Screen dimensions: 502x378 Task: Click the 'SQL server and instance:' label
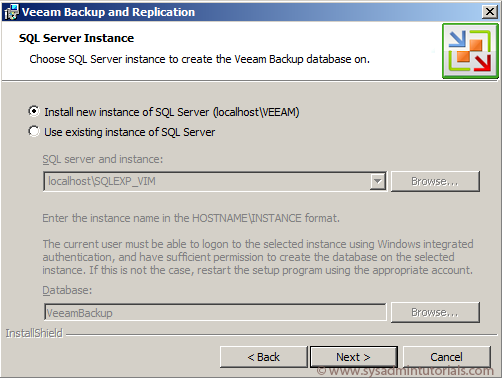[103, 159]
